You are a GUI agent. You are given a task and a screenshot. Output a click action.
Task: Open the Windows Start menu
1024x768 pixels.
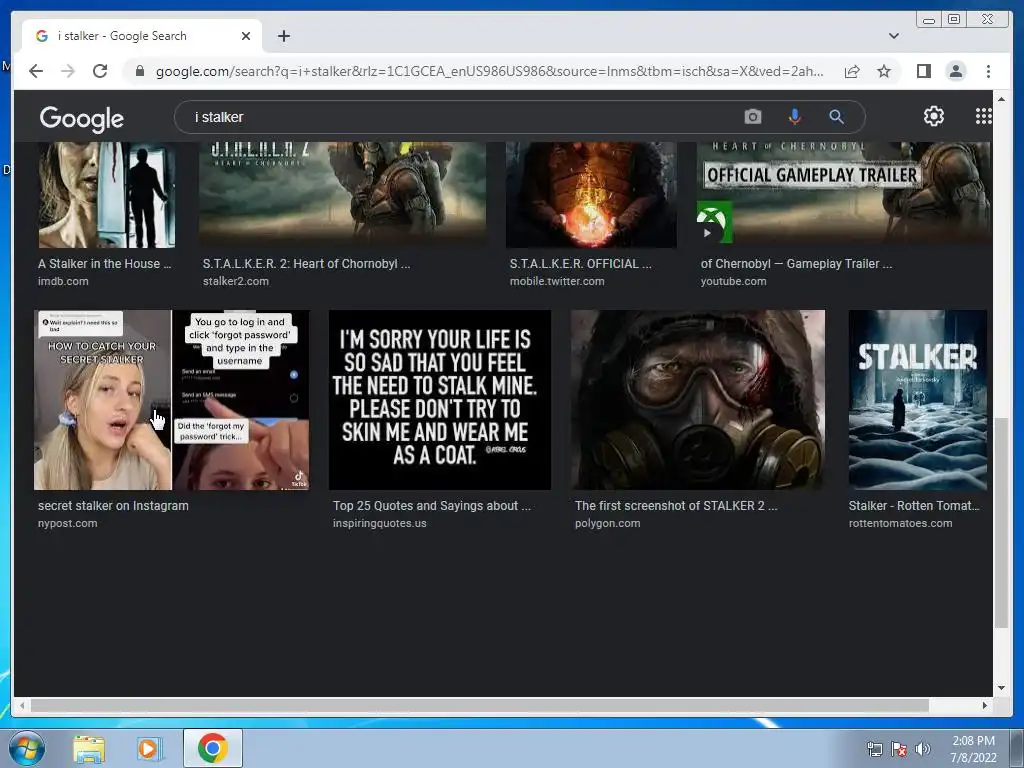pyautogui.click(x=26, y=748)
